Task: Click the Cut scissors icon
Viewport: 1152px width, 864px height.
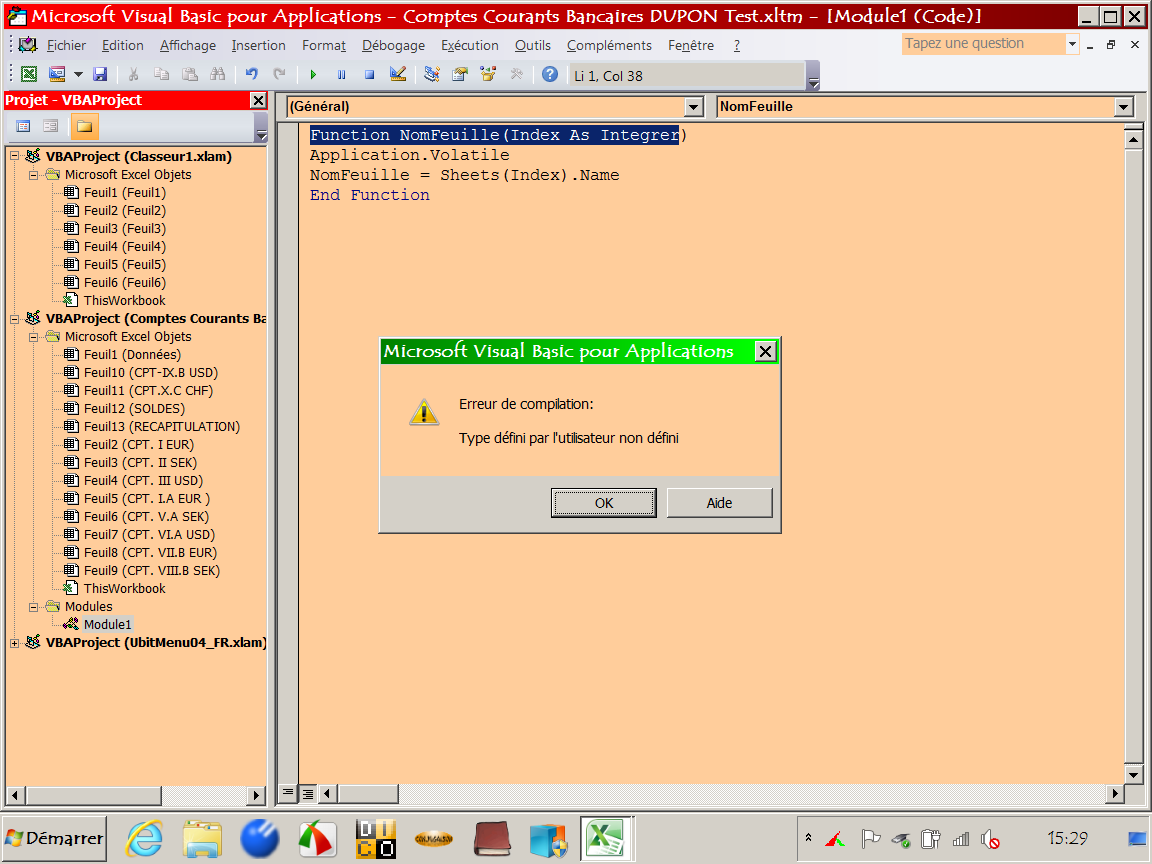Action: 133,74
